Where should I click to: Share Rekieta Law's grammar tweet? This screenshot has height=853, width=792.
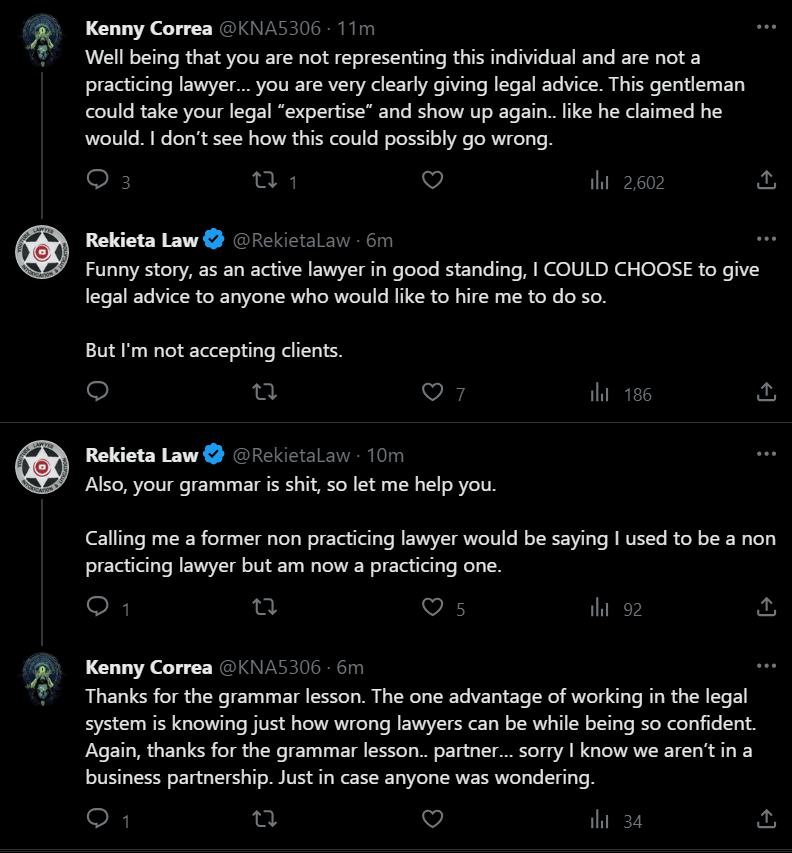(x=766, y=607)
